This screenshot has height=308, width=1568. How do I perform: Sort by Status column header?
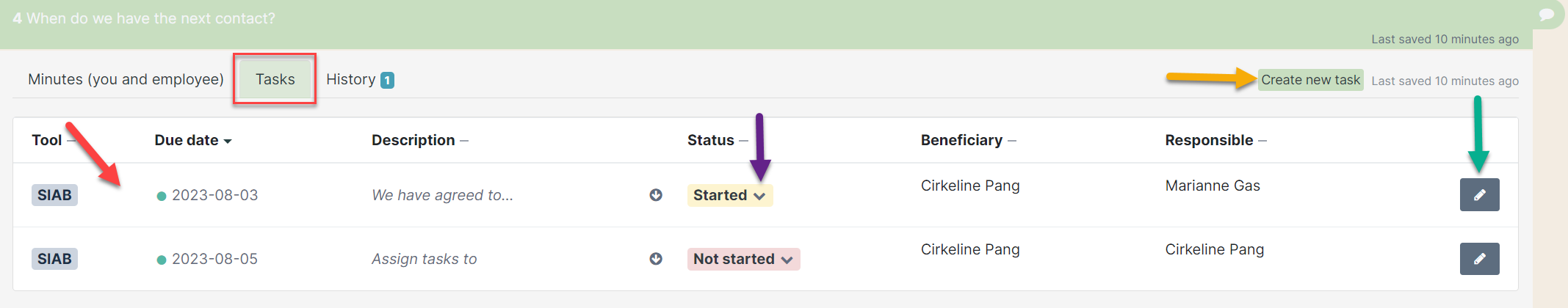[x=718, y=140]
